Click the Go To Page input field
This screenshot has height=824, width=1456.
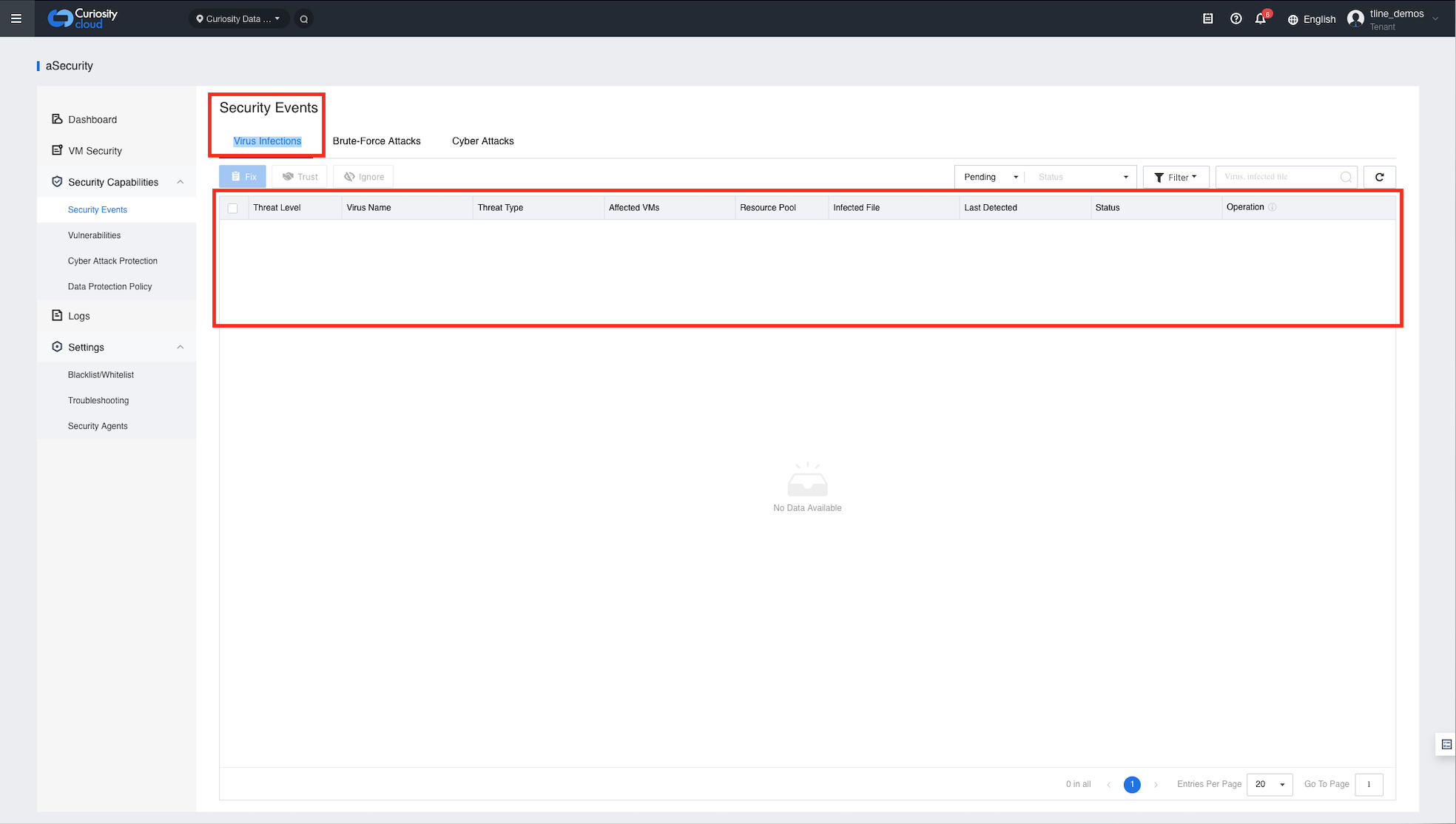1369,784
